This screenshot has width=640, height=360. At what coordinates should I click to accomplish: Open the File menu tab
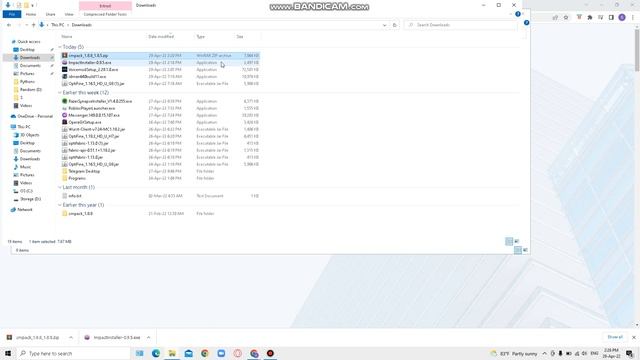(x=12, y=14)
